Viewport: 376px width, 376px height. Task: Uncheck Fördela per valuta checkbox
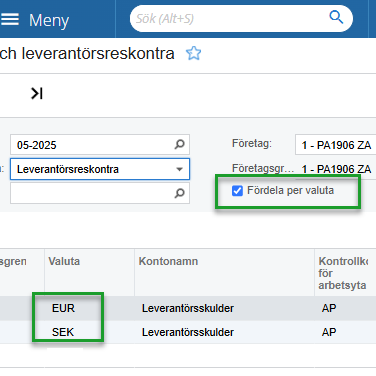coord(237,191)
